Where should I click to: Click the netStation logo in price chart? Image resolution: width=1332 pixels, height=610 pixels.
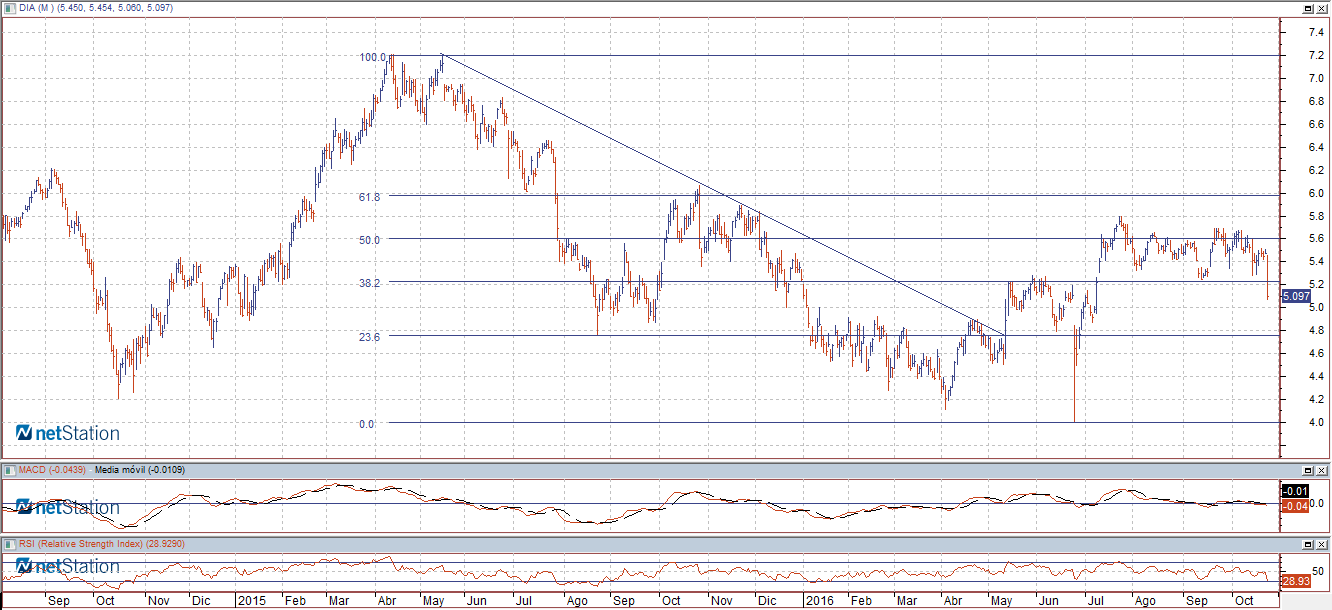coord(68,433)
